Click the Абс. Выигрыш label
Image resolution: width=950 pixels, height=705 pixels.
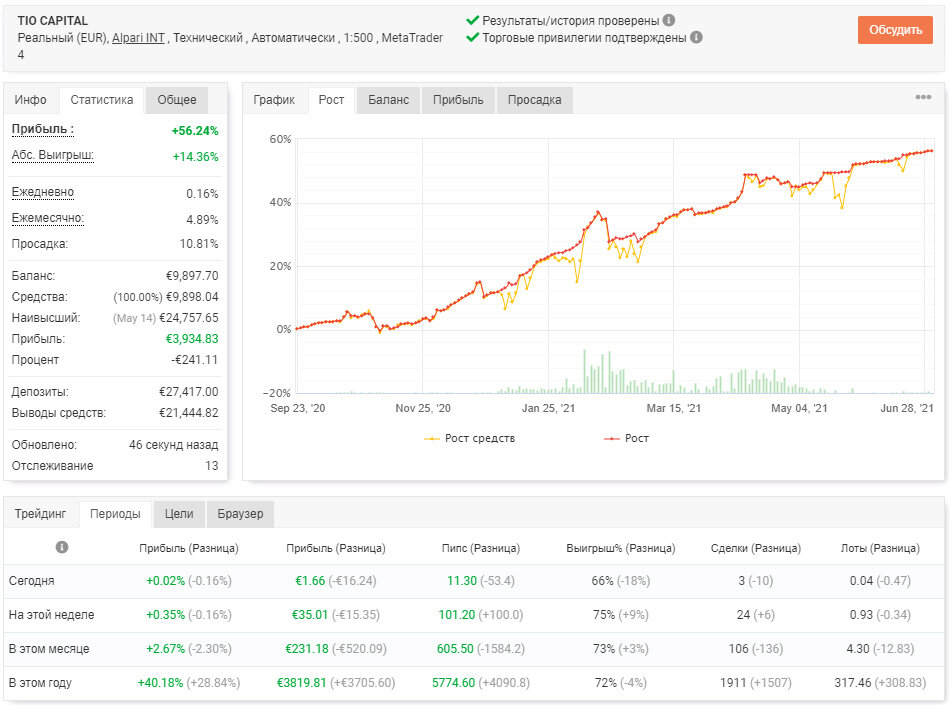coord(53,155)
